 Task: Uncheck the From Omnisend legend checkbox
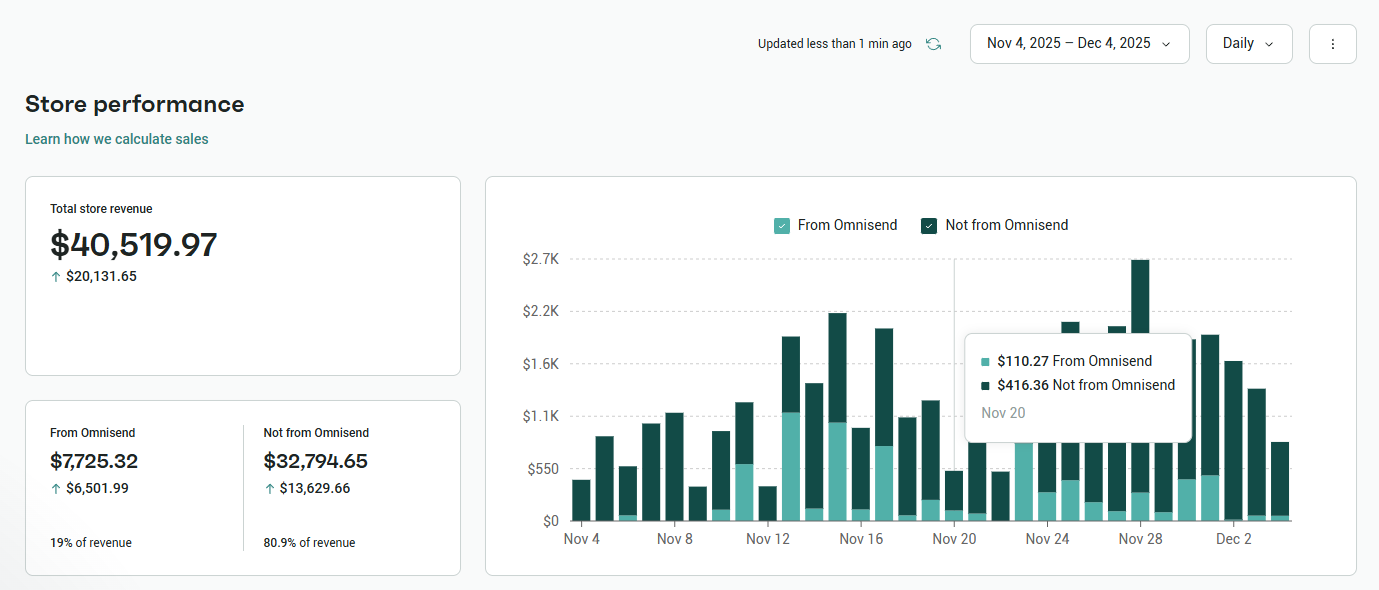click(x=782, y=226)
